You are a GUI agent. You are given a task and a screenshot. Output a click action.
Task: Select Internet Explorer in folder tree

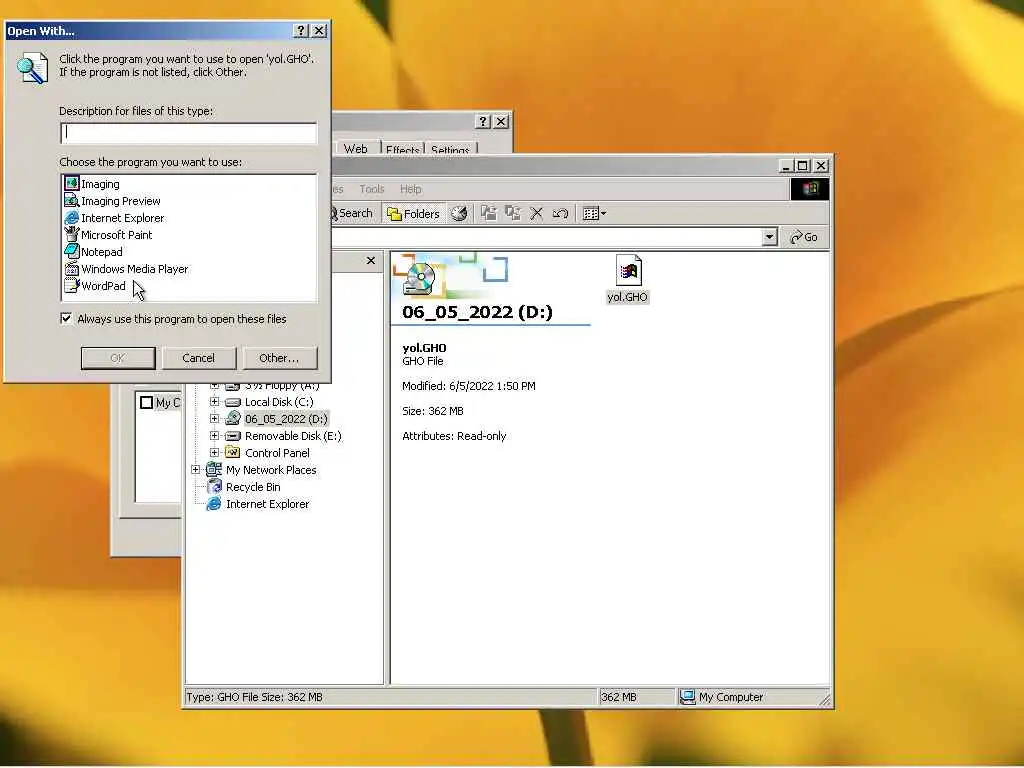coord(267,504)
